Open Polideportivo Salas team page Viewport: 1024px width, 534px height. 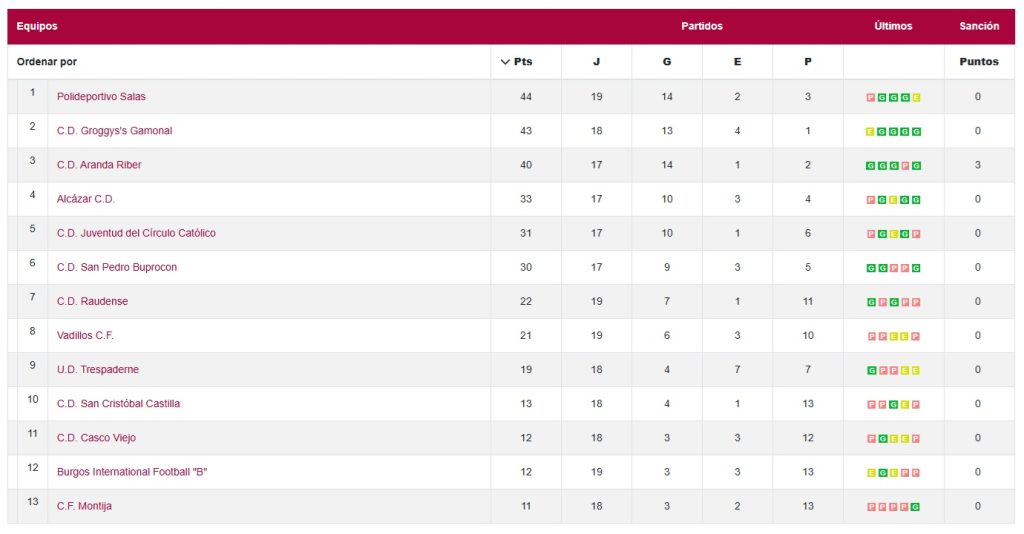tap(101, 97)
